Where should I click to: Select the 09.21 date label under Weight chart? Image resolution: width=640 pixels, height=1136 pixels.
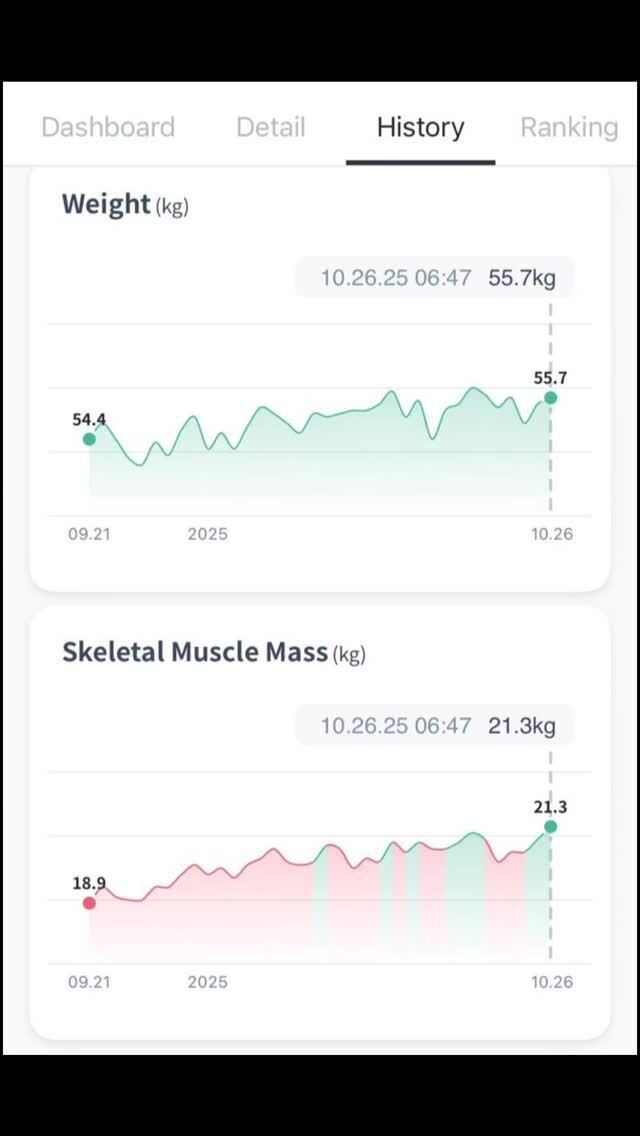89,534
